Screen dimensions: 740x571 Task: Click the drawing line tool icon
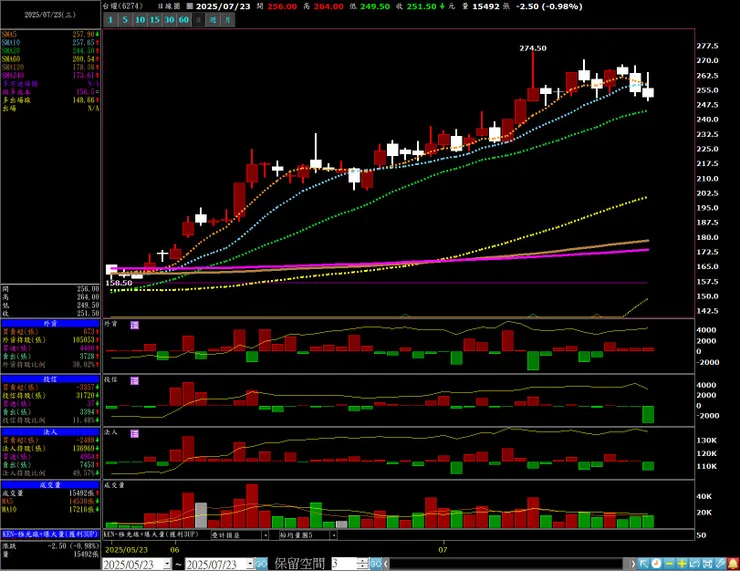coord(720,563)
